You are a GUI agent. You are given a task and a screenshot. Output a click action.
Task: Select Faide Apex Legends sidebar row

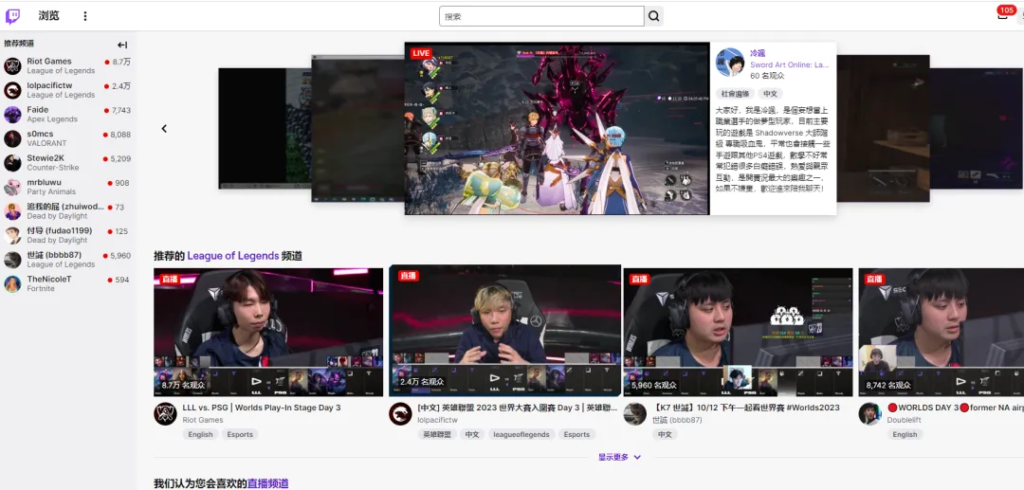click(68, 114)
